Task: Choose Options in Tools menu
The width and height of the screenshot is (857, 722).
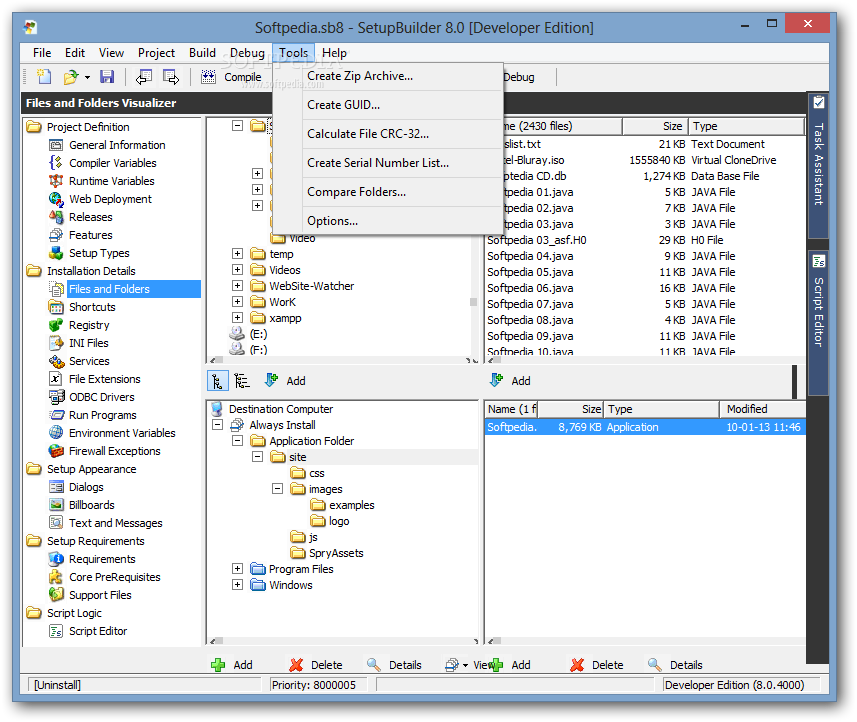Action: click(388, 221)
